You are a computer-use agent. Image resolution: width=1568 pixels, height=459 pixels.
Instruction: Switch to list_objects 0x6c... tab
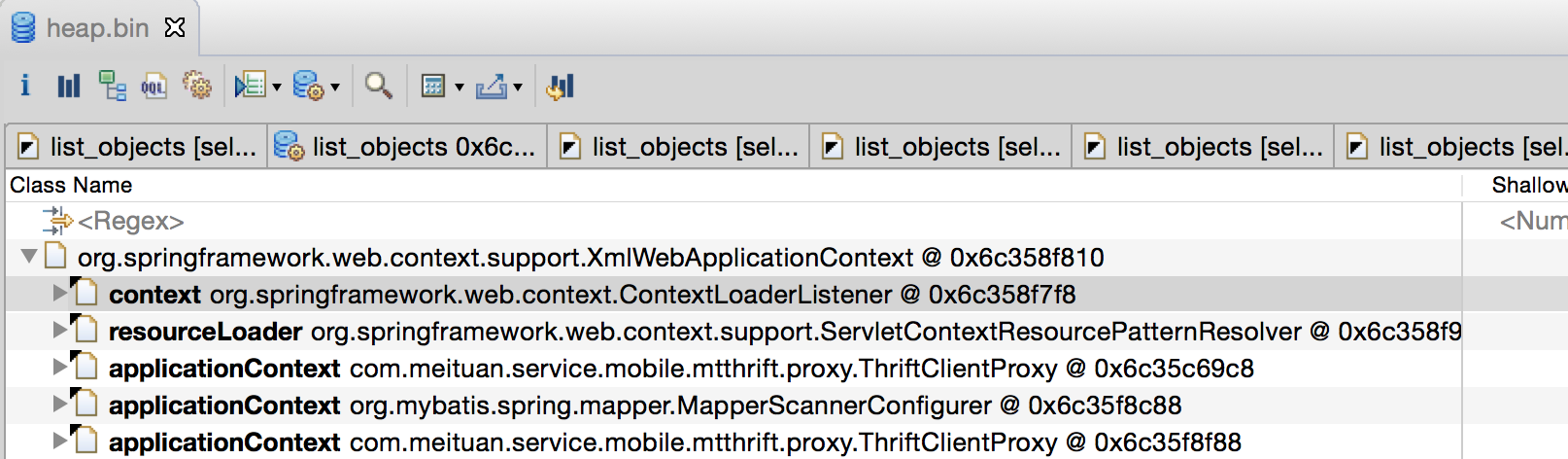pos(406,147)
